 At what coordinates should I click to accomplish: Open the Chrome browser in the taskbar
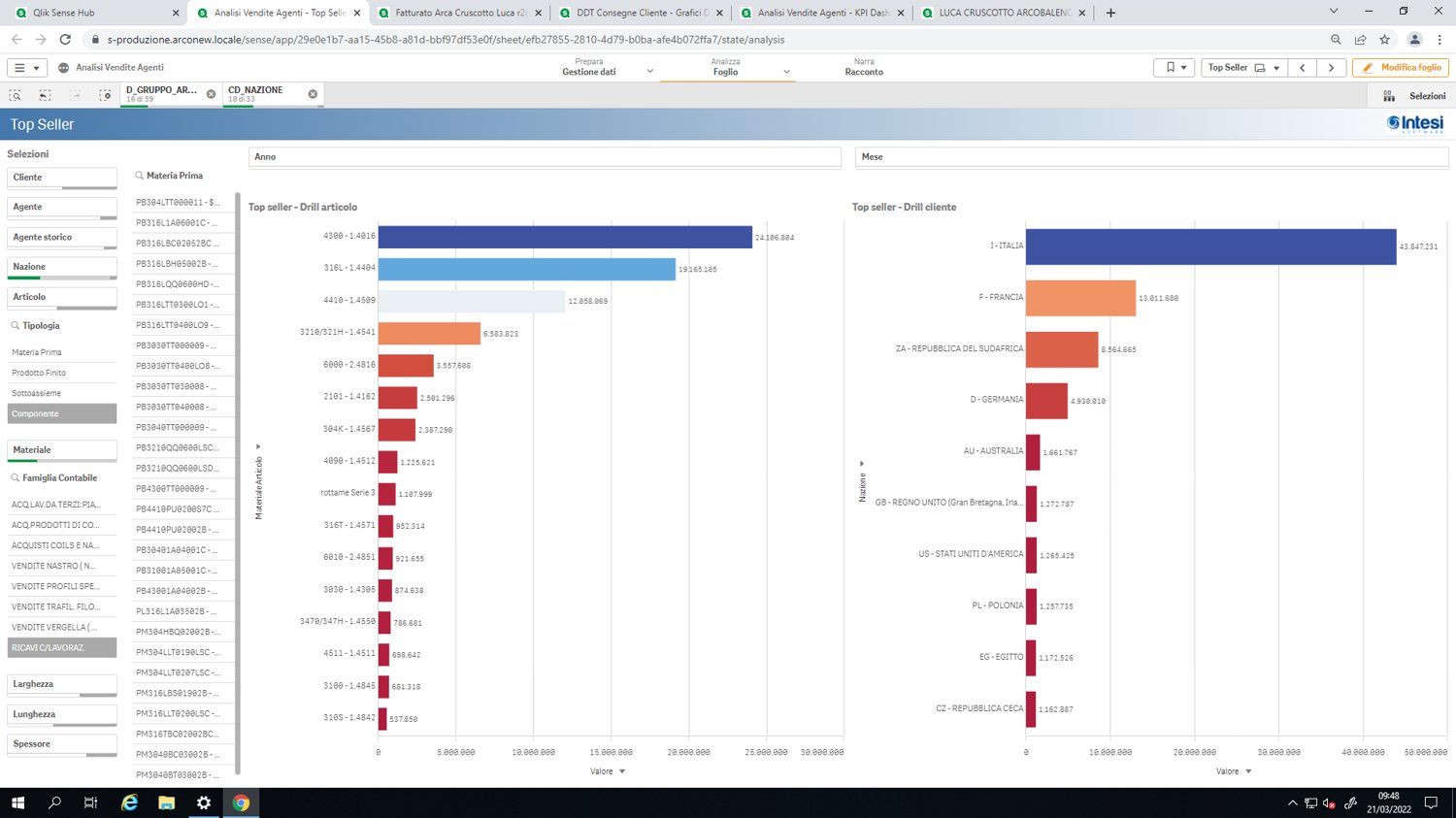click(x=241, y=802)
